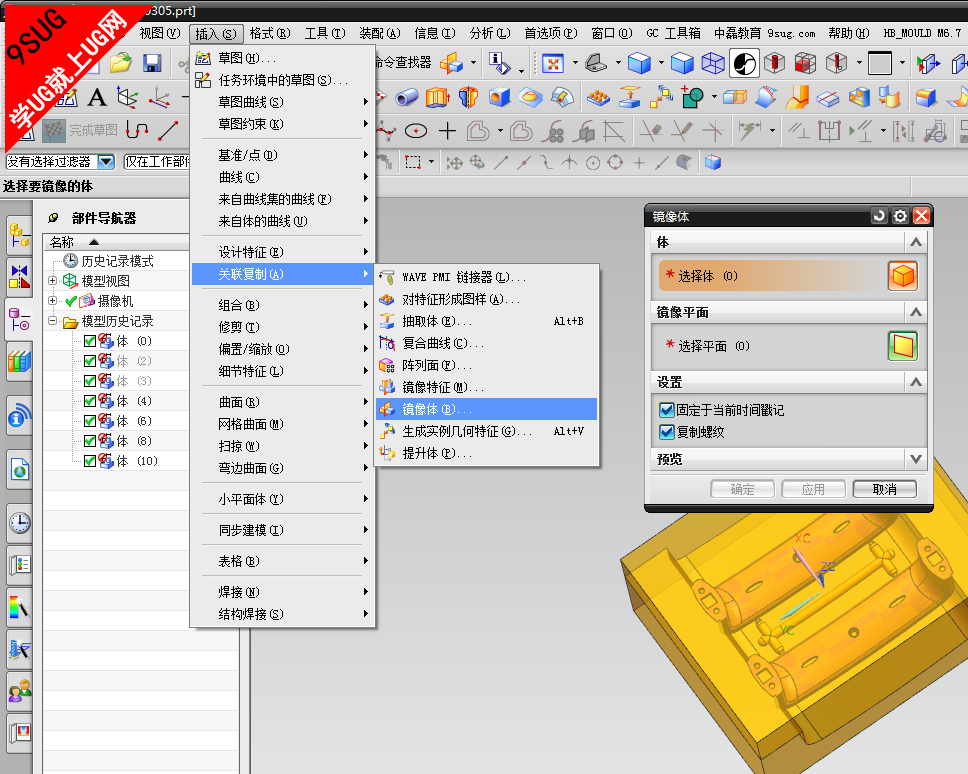Click the hole feature blue block icon
Screen dimensions: 968x774
[x=499, y=98]
